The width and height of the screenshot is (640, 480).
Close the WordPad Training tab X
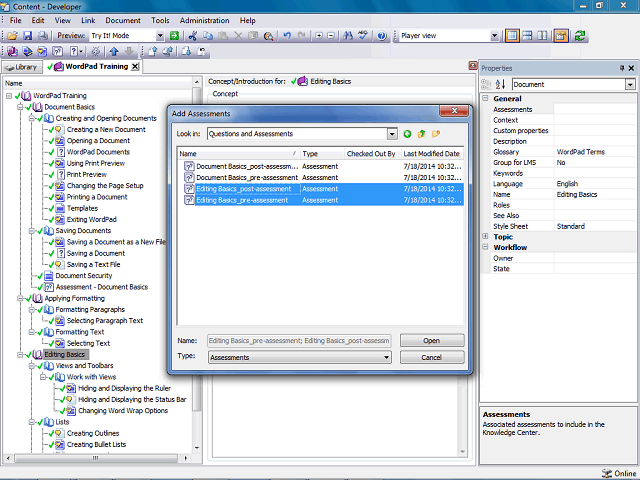click(135, 67)
